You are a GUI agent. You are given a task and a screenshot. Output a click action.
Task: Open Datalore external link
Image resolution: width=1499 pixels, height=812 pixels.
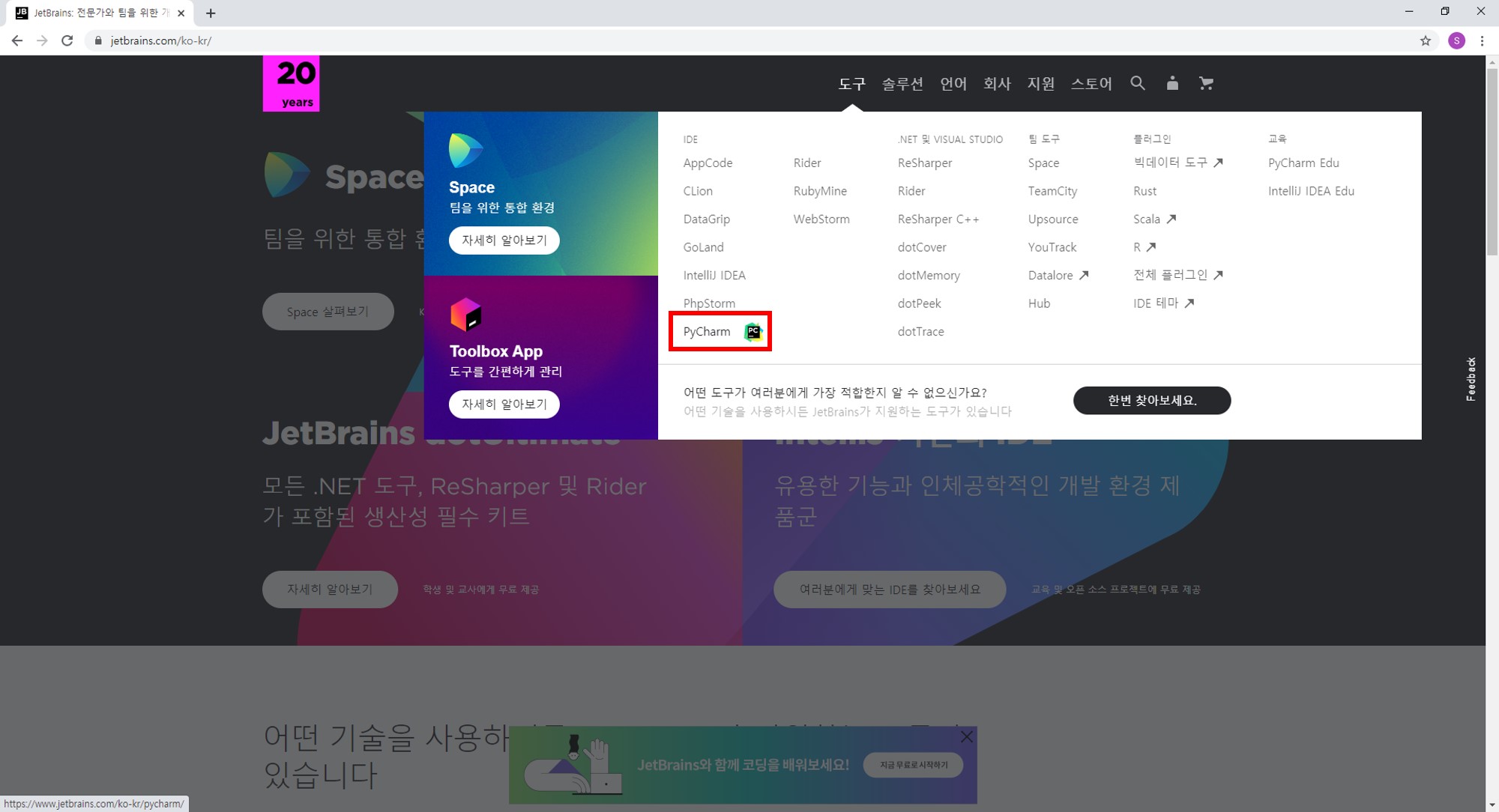tap(1058, 275)
